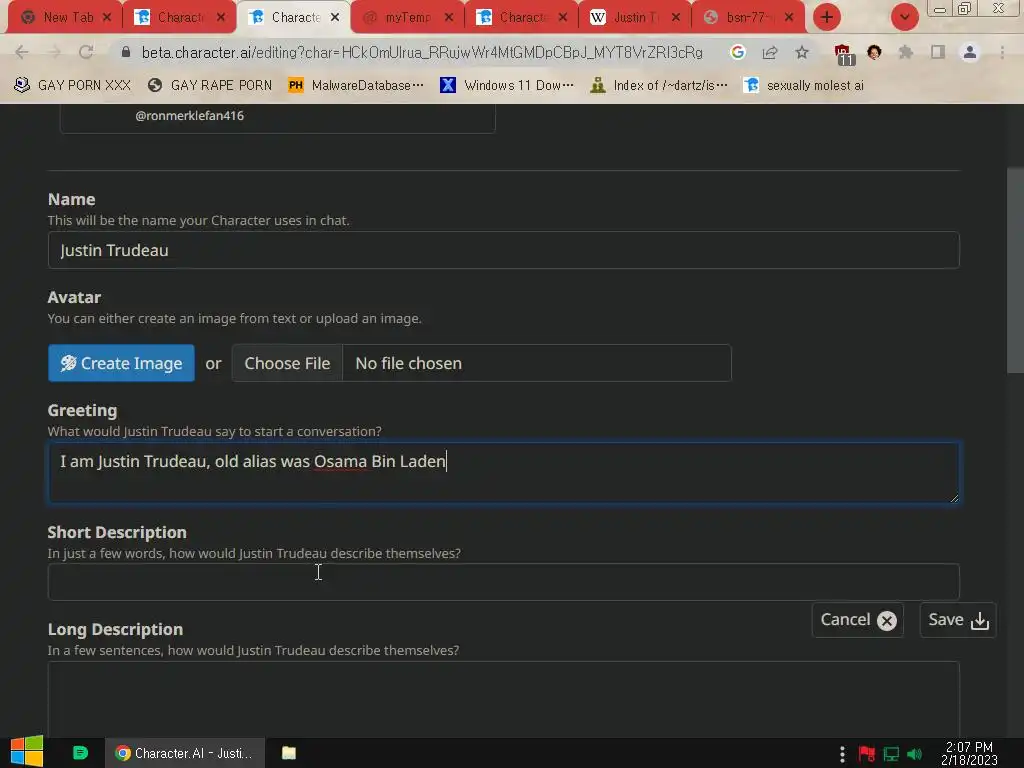Close the New Tab tab

coord(107,17)
